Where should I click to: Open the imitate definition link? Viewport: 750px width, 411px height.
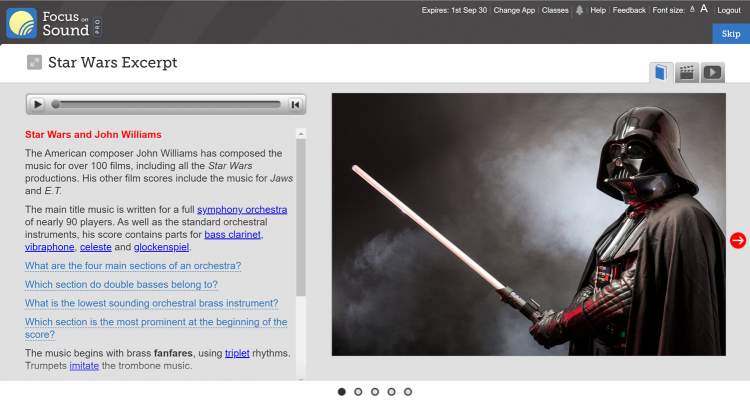[84, 366]
